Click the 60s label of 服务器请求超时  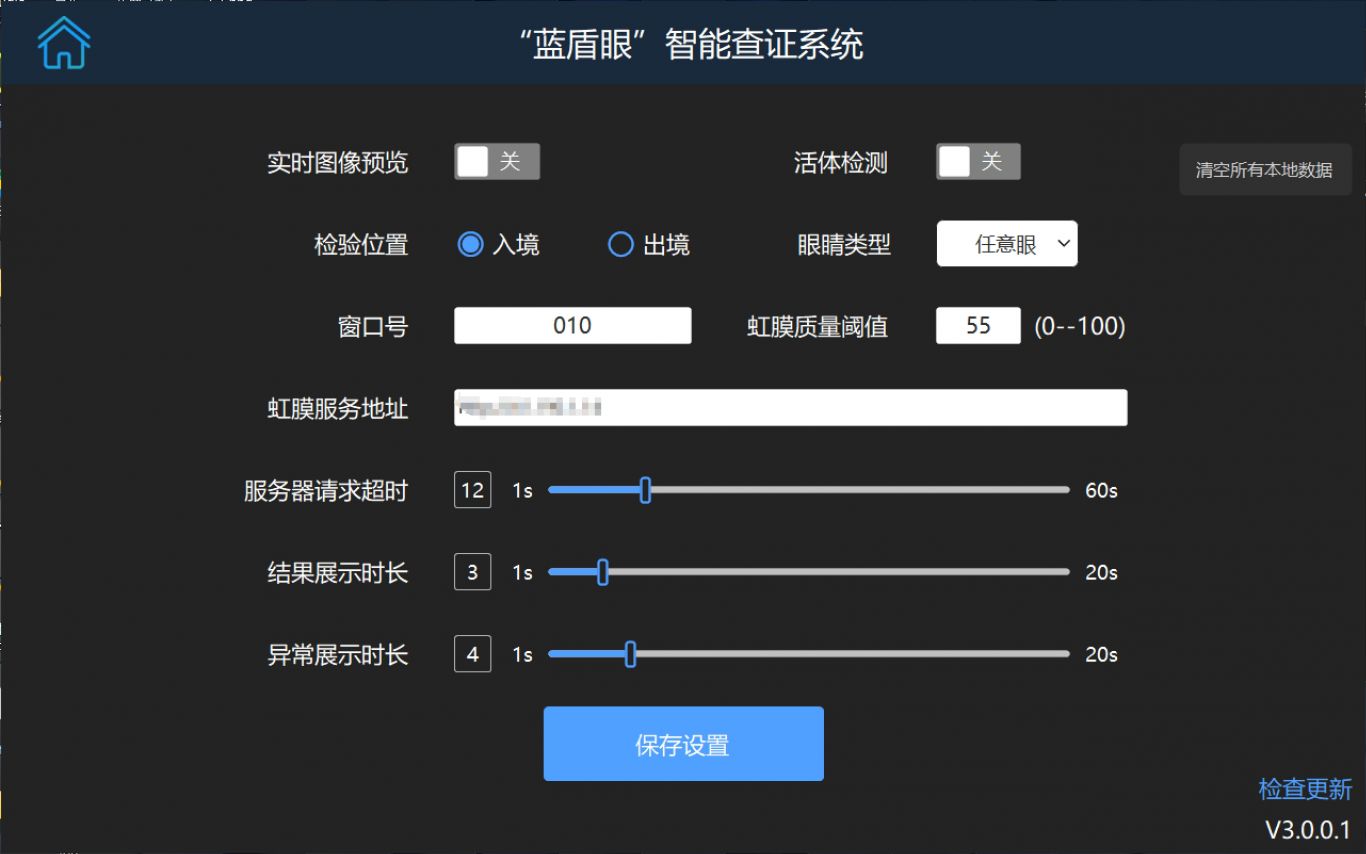point(1101,491)
